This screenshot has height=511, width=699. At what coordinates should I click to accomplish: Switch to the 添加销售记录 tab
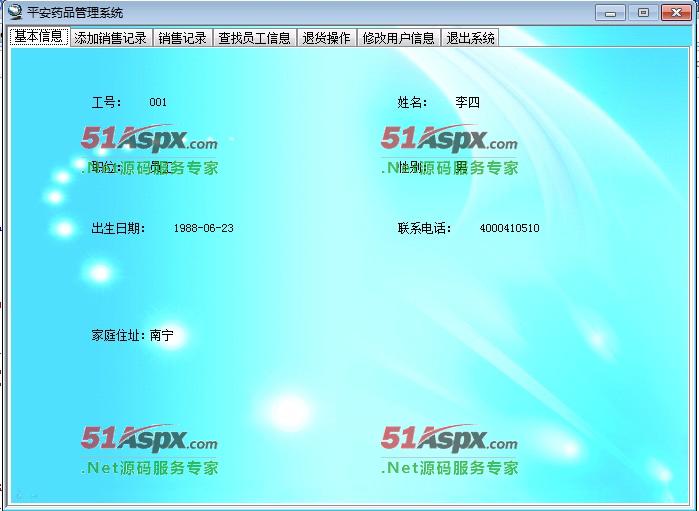click(111, 38)
